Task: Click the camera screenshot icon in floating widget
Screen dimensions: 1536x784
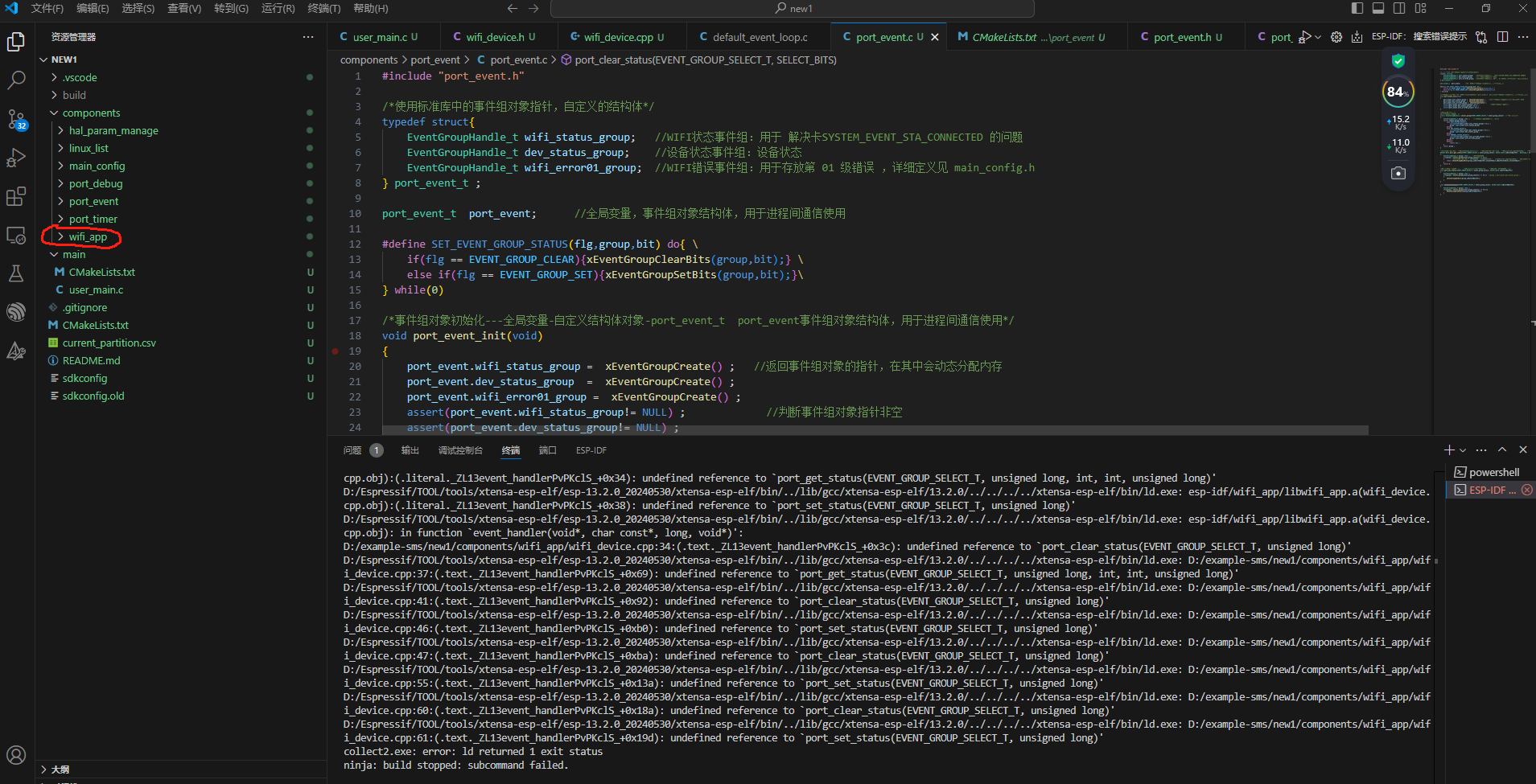Action: tap(1398, 173)
